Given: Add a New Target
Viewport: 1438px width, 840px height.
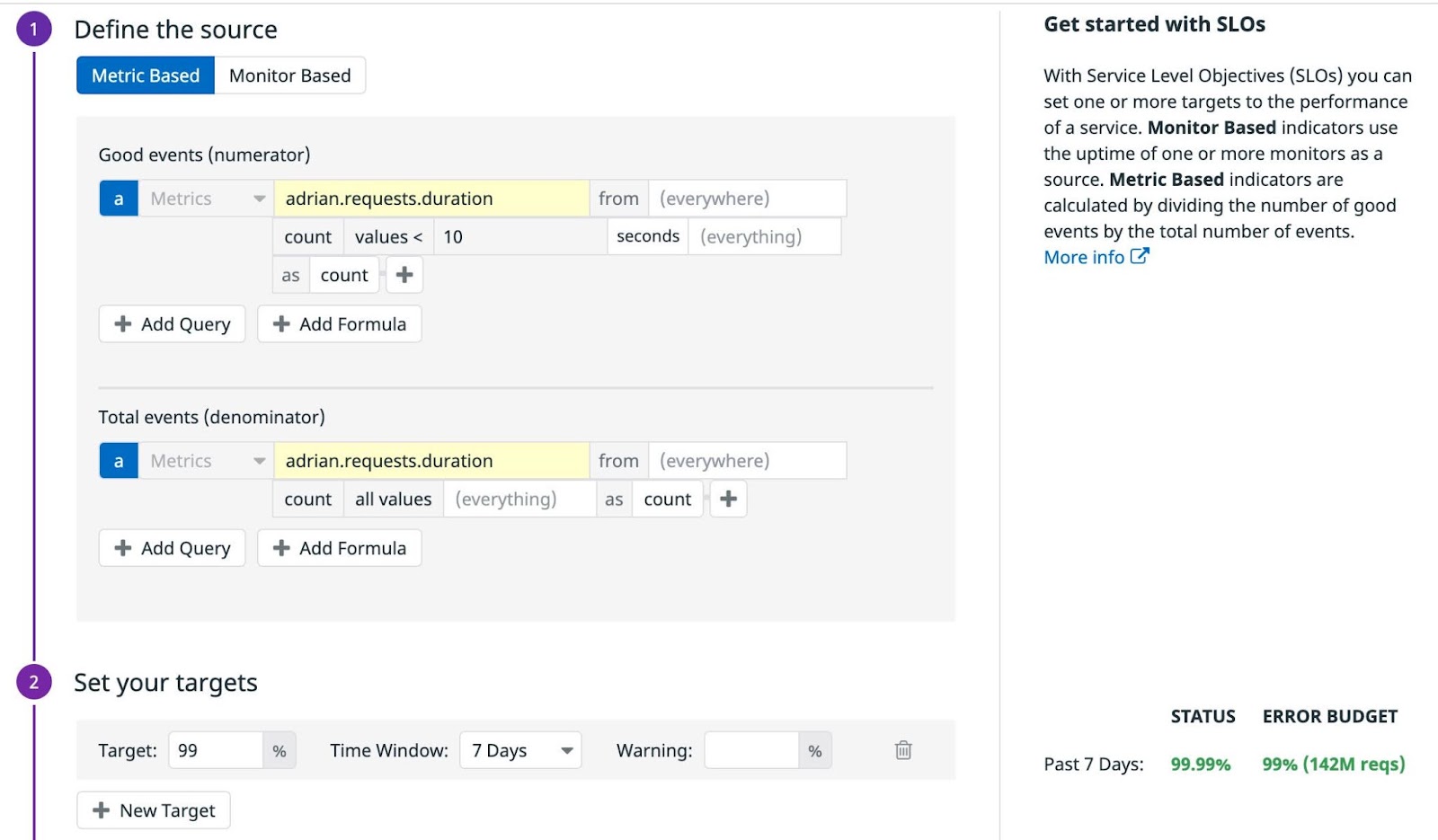Looking at the screenshot, I should 154,810.
